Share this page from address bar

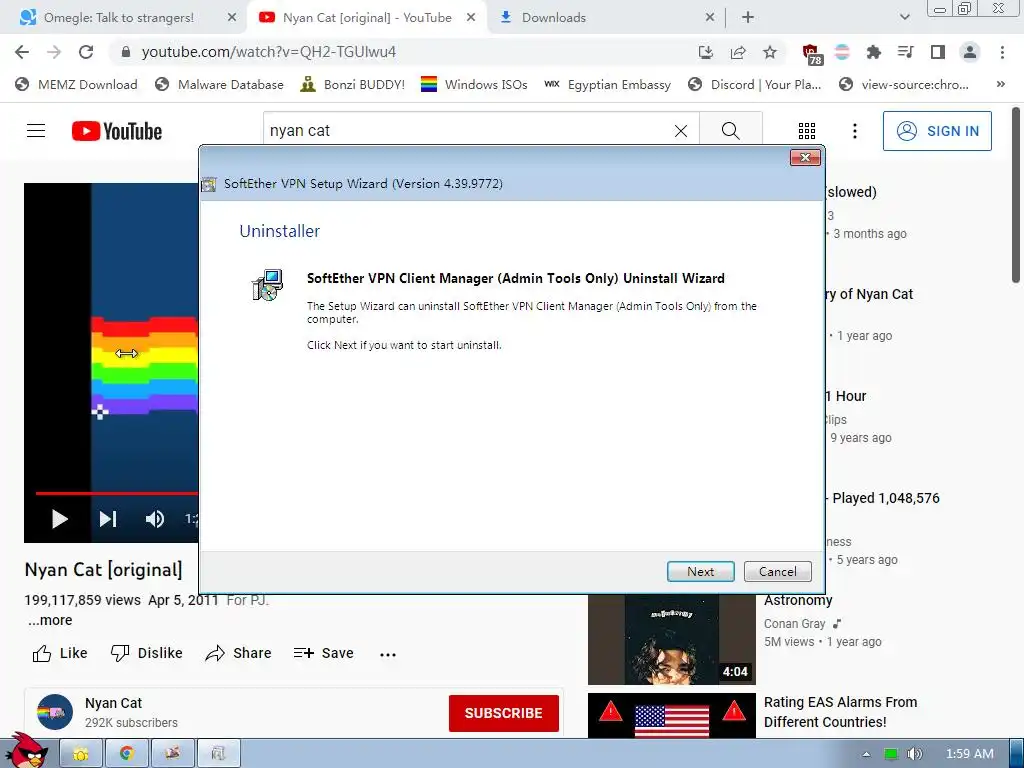click(738, 52)
